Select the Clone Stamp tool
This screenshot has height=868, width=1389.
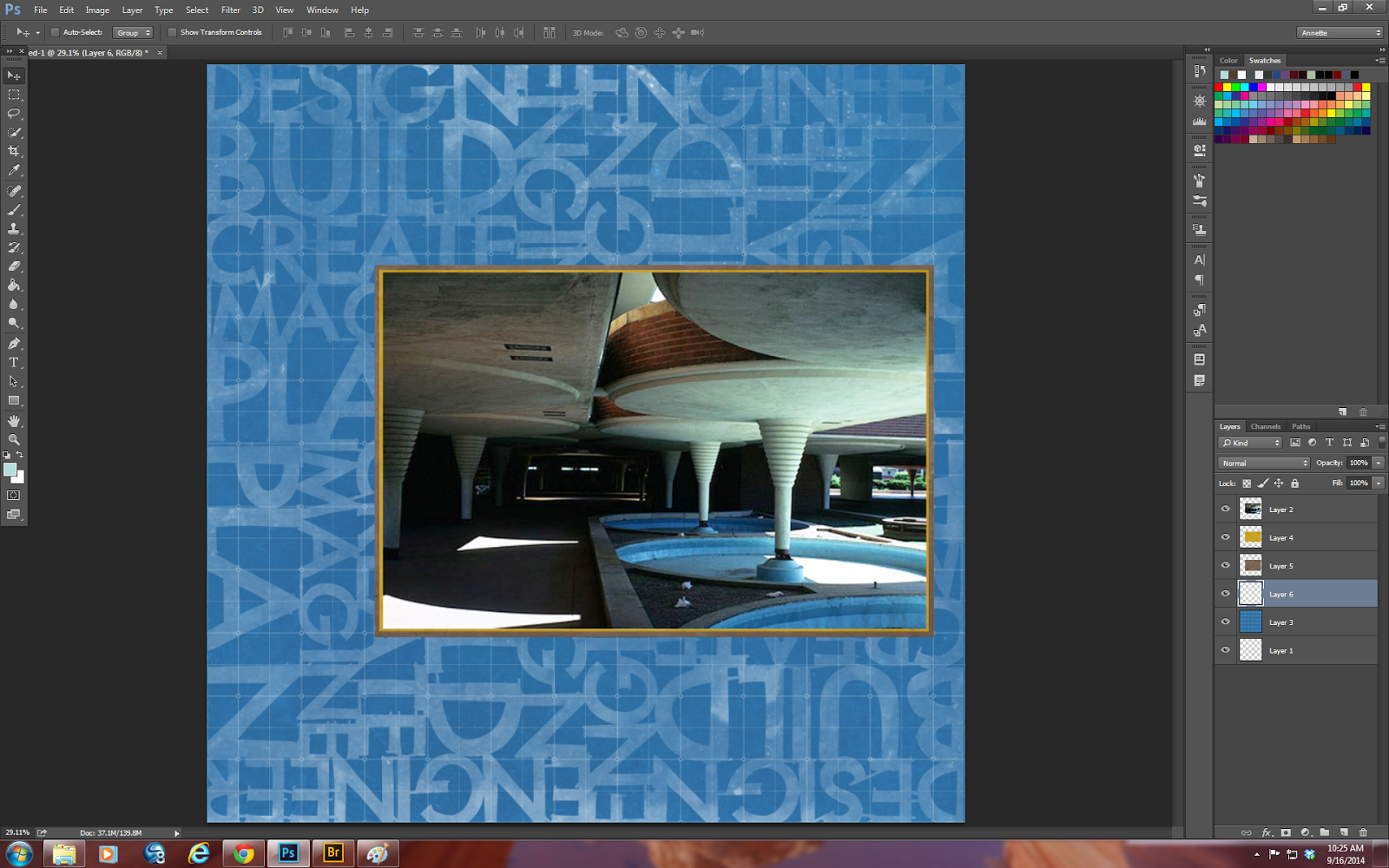click(14, 229)
